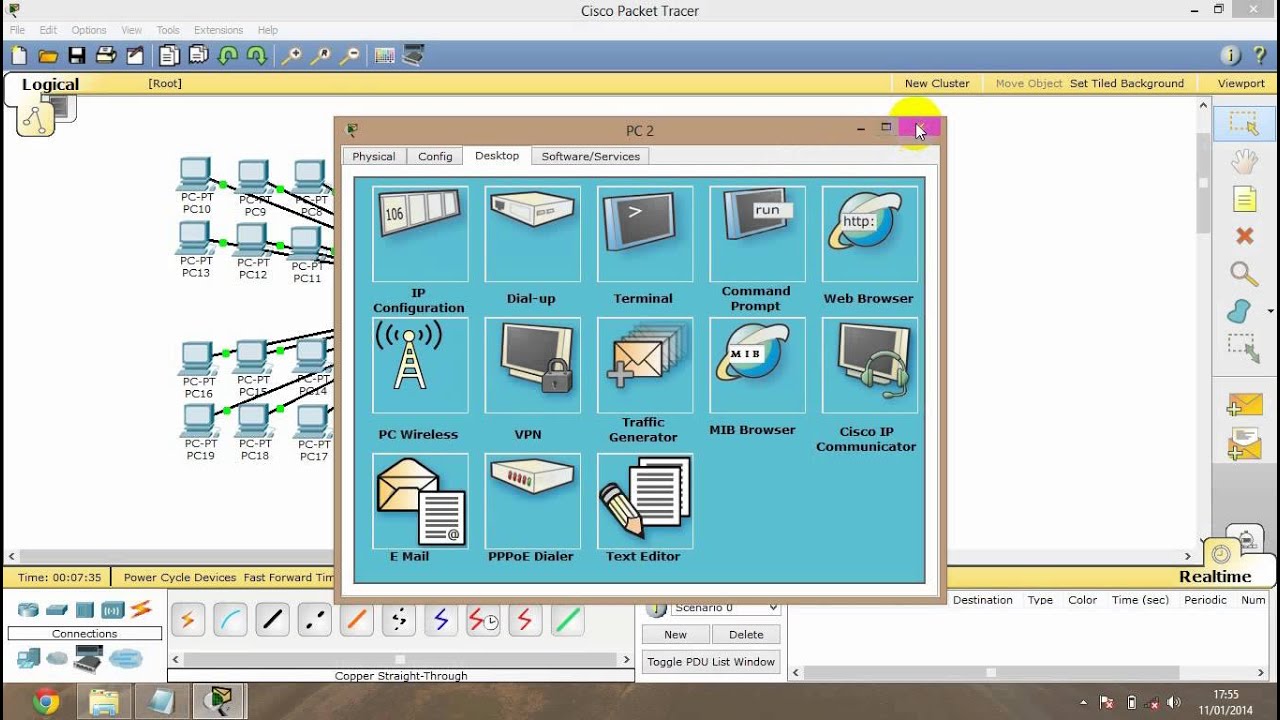This screenshot has height=720, width=1280.
Task: Open the Tools menu
Action: (x=168, y=30)
